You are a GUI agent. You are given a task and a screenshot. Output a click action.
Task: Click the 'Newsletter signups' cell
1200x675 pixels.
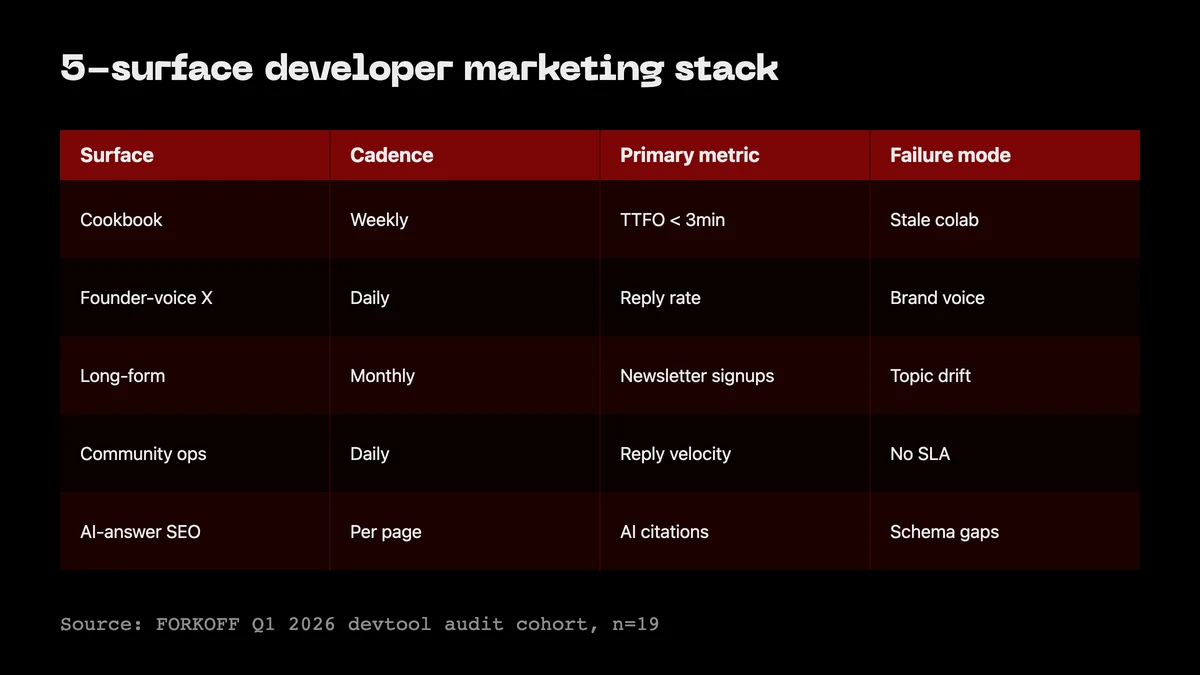[735, 375]
